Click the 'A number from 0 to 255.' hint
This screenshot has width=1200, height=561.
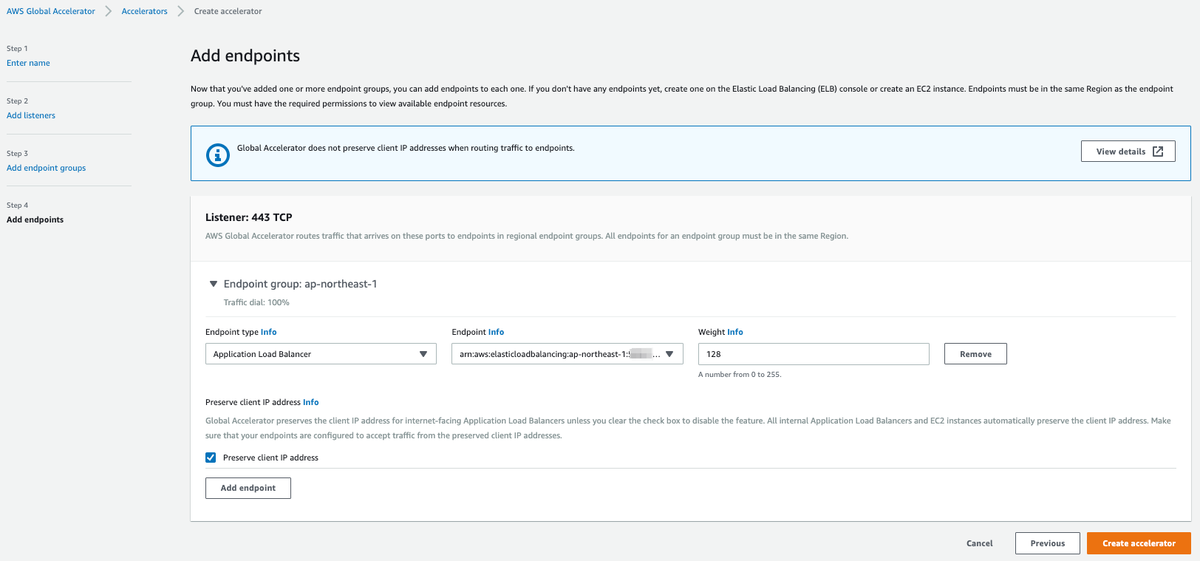(739, 374)
